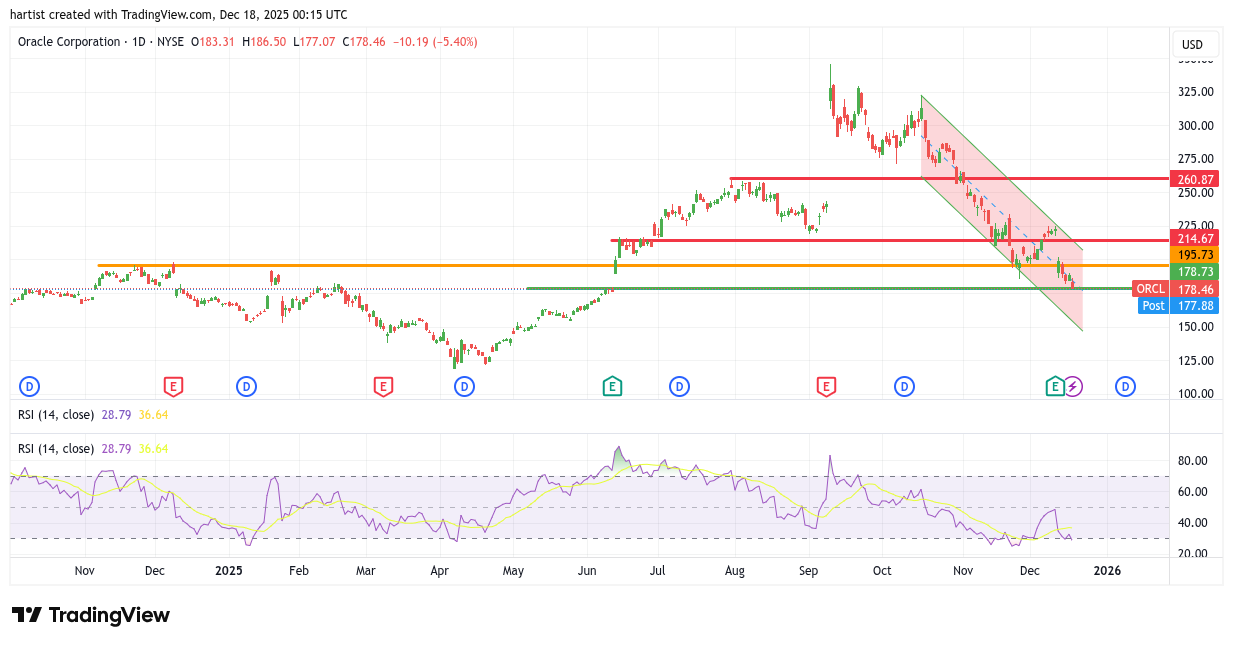Click the red earnings E marker near March
The width and height of the screenshot is (1233, 645).
tap(382, 386)
